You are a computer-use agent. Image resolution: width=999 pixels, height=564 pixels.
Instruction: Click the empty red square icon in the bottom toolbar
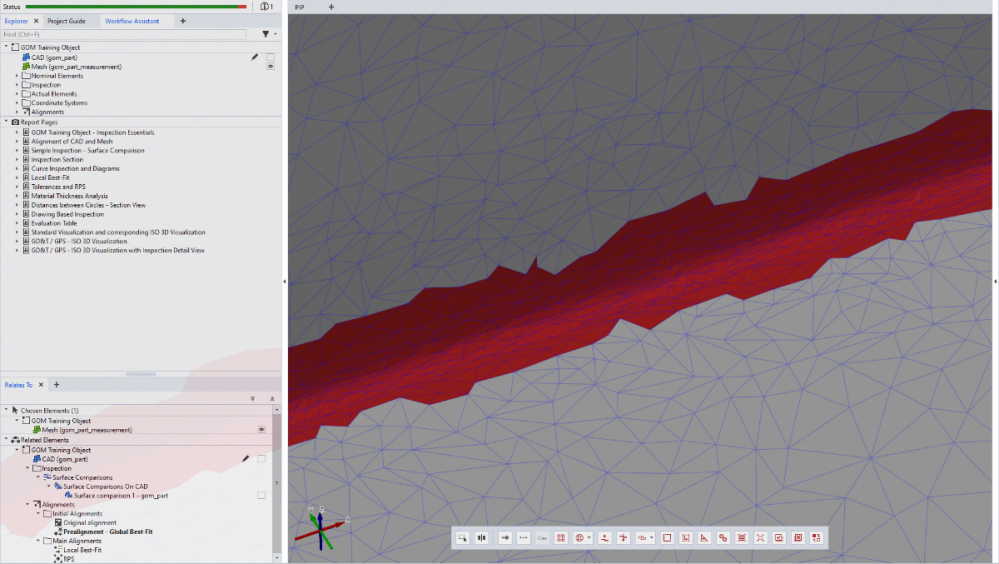[x=667, y=538]
